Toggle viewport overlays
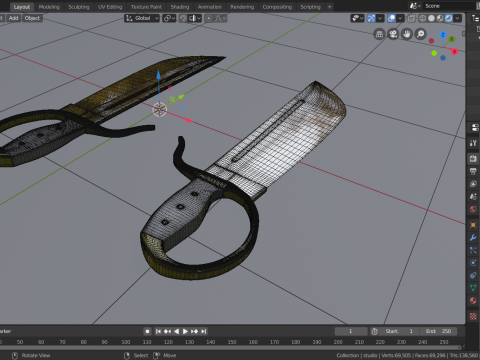 coord(391,18)
